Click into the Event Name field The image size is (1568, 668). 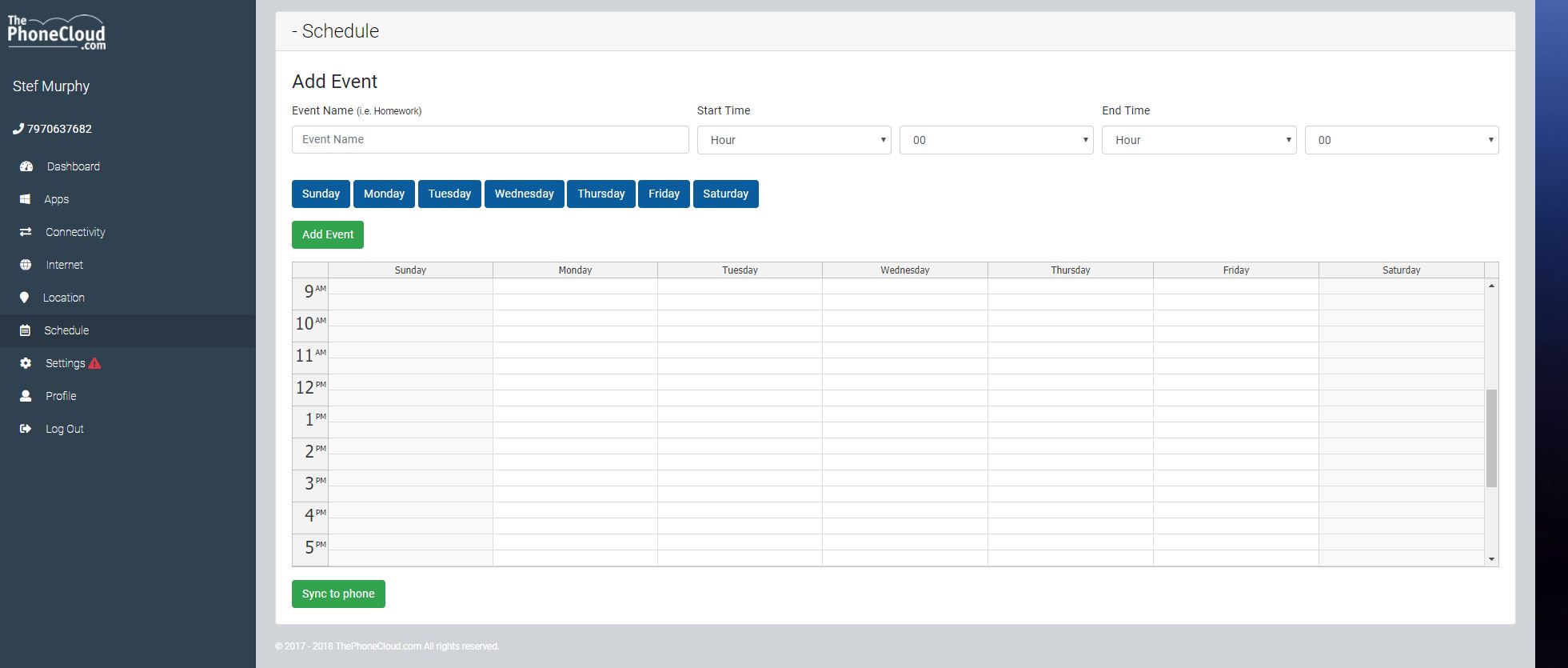tap(490, 139)
